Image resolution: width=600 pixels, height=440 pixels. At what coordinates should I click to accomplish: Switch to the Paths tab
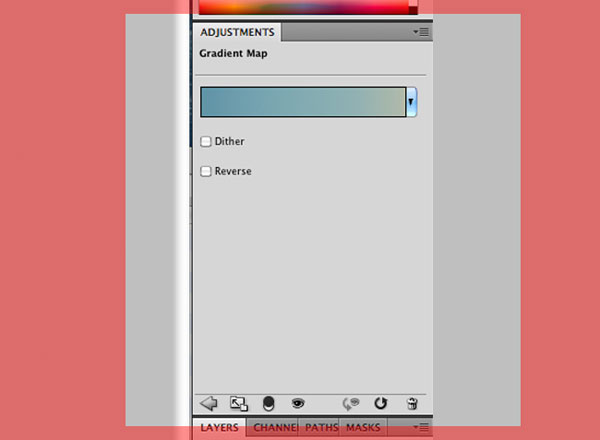pyautogui.click(x=321, y=427)
